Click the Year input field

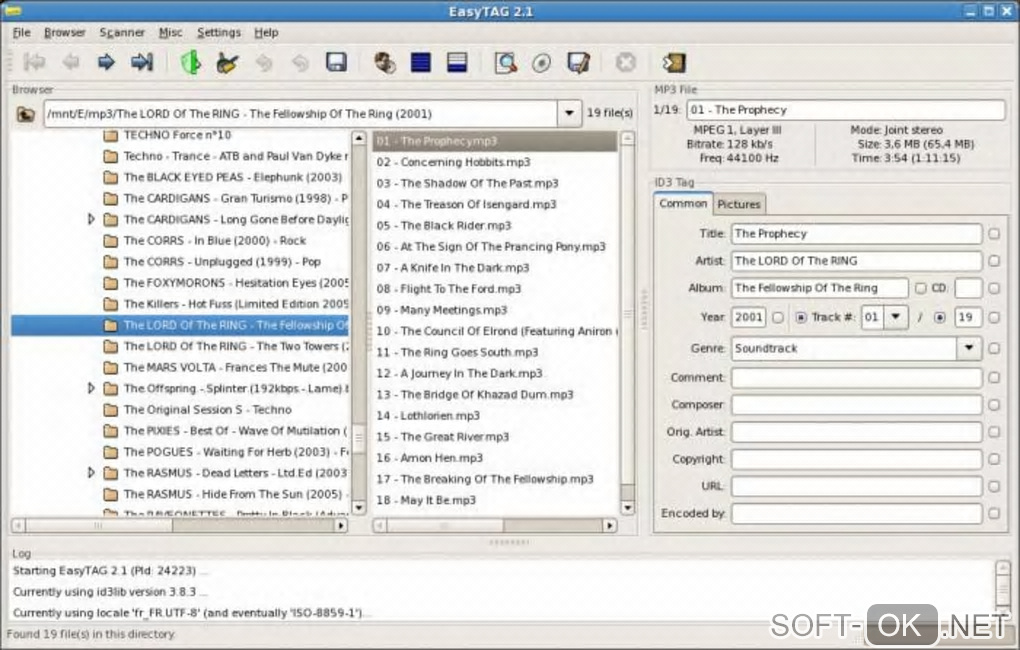tap(749, 318)
